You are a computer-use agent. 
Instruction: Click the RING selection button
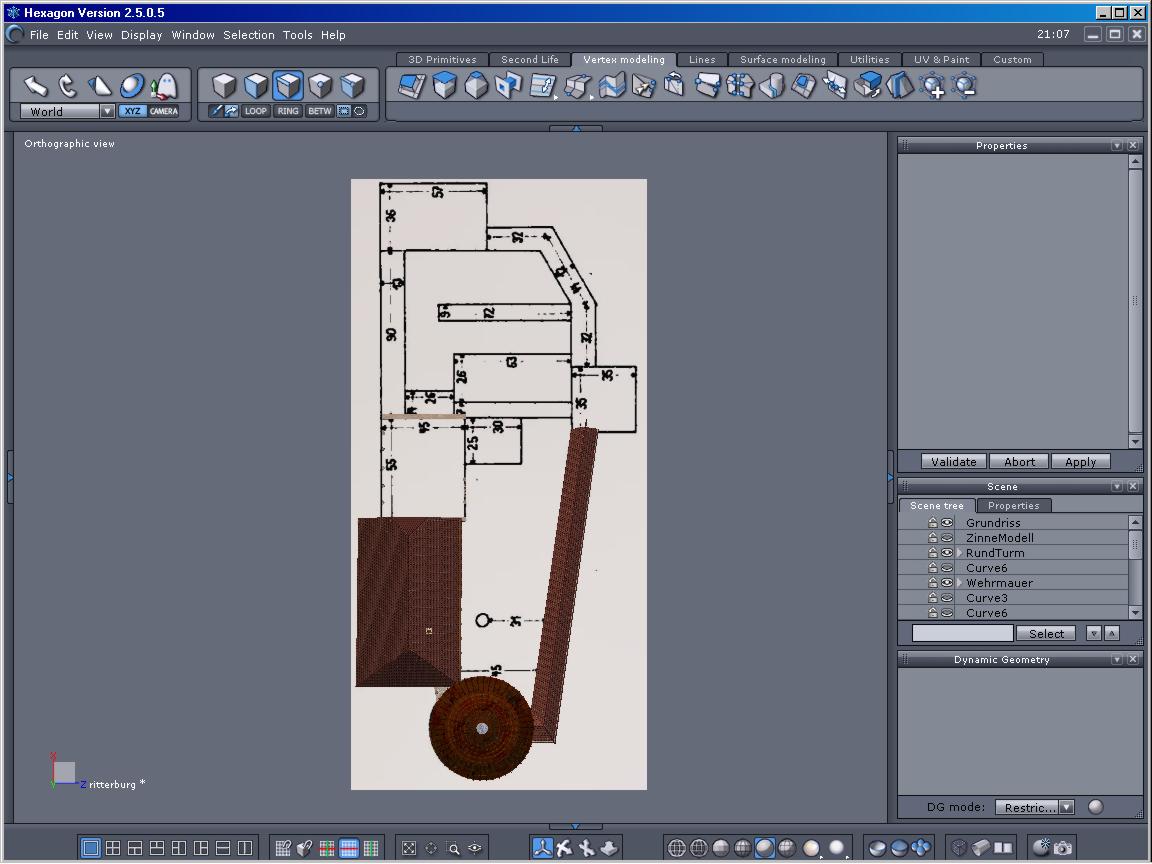tap(288, 111)
